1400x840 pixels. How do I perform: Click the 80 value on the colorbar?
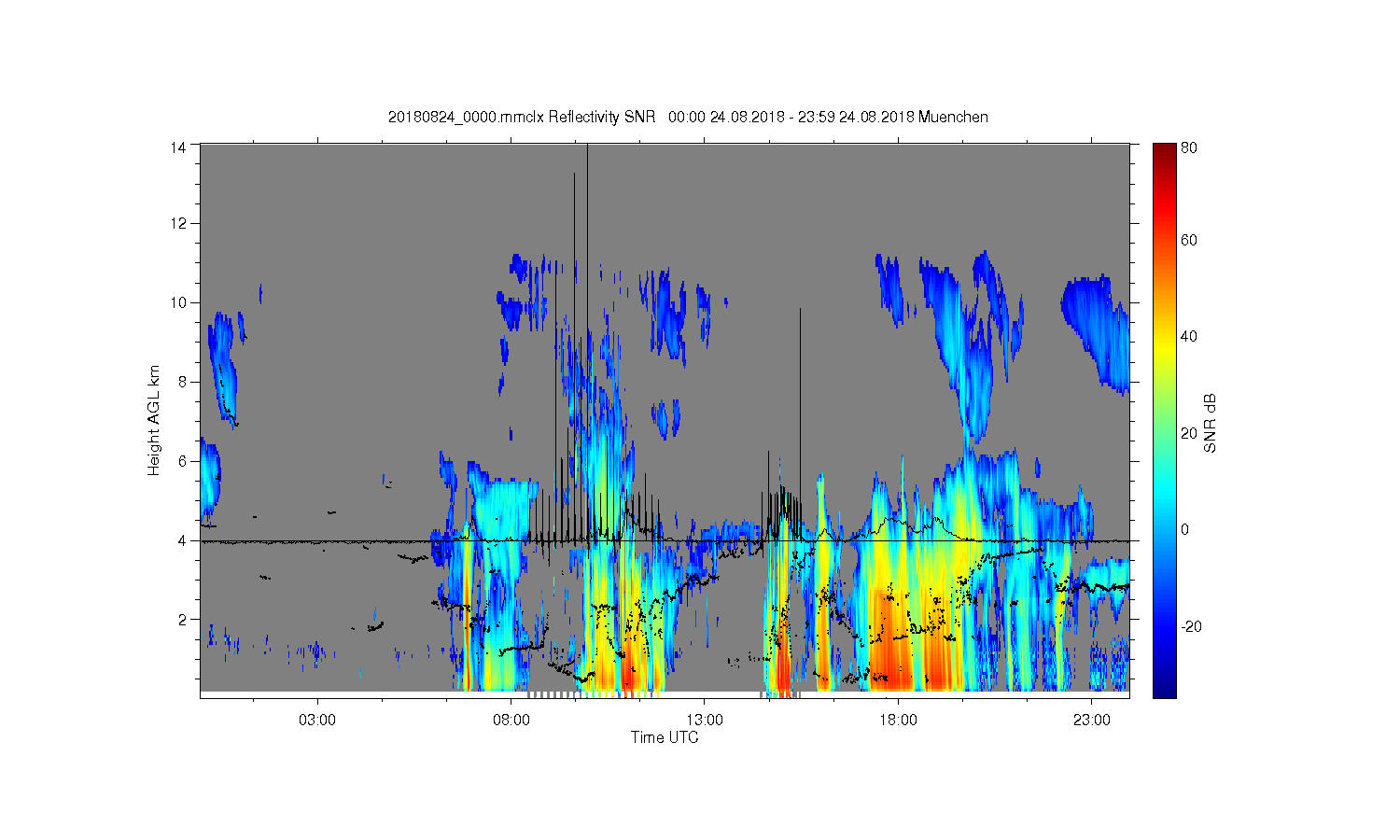(1189, 147)
